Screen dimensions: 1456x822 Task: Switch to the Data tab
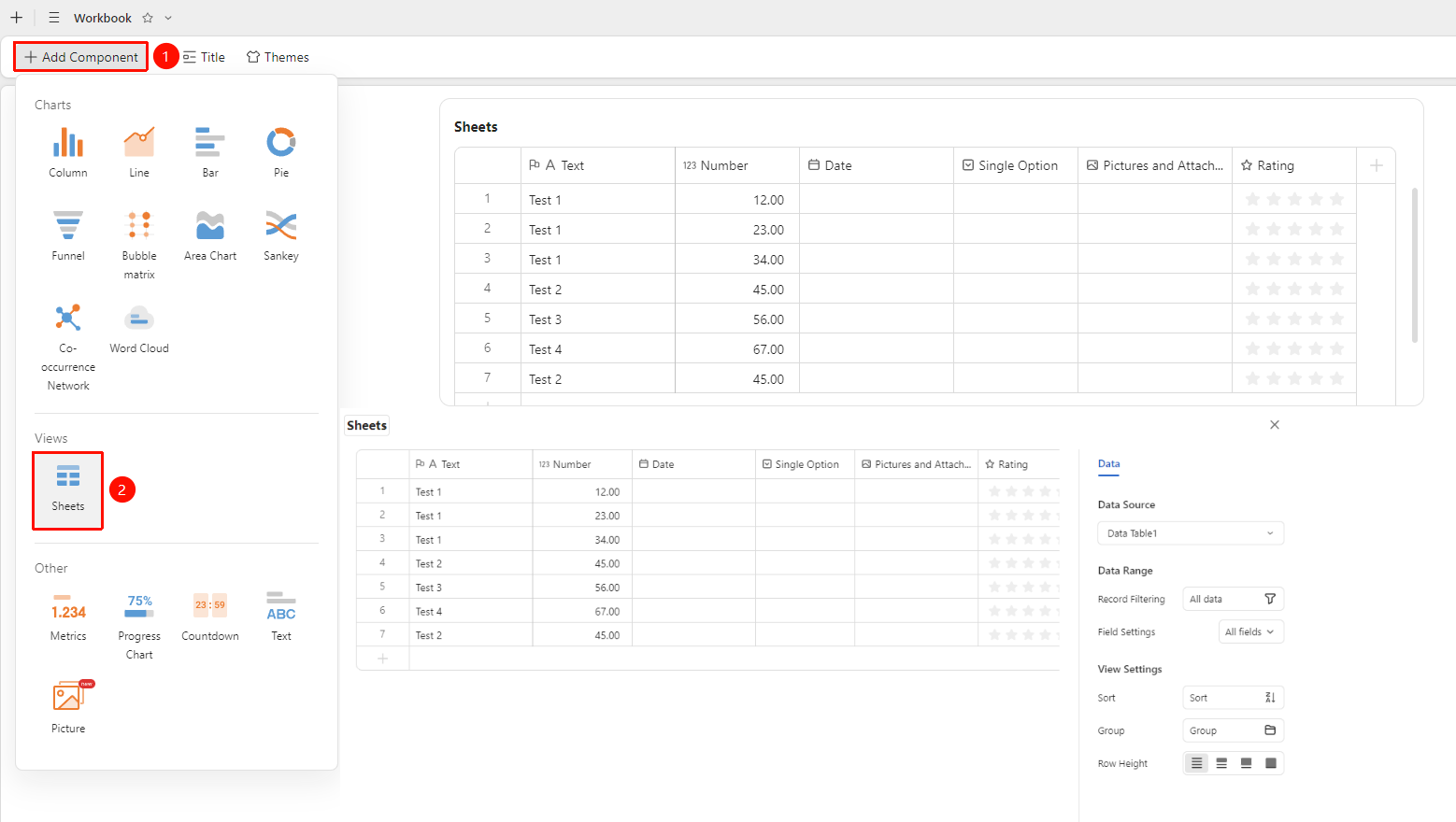1108,464
